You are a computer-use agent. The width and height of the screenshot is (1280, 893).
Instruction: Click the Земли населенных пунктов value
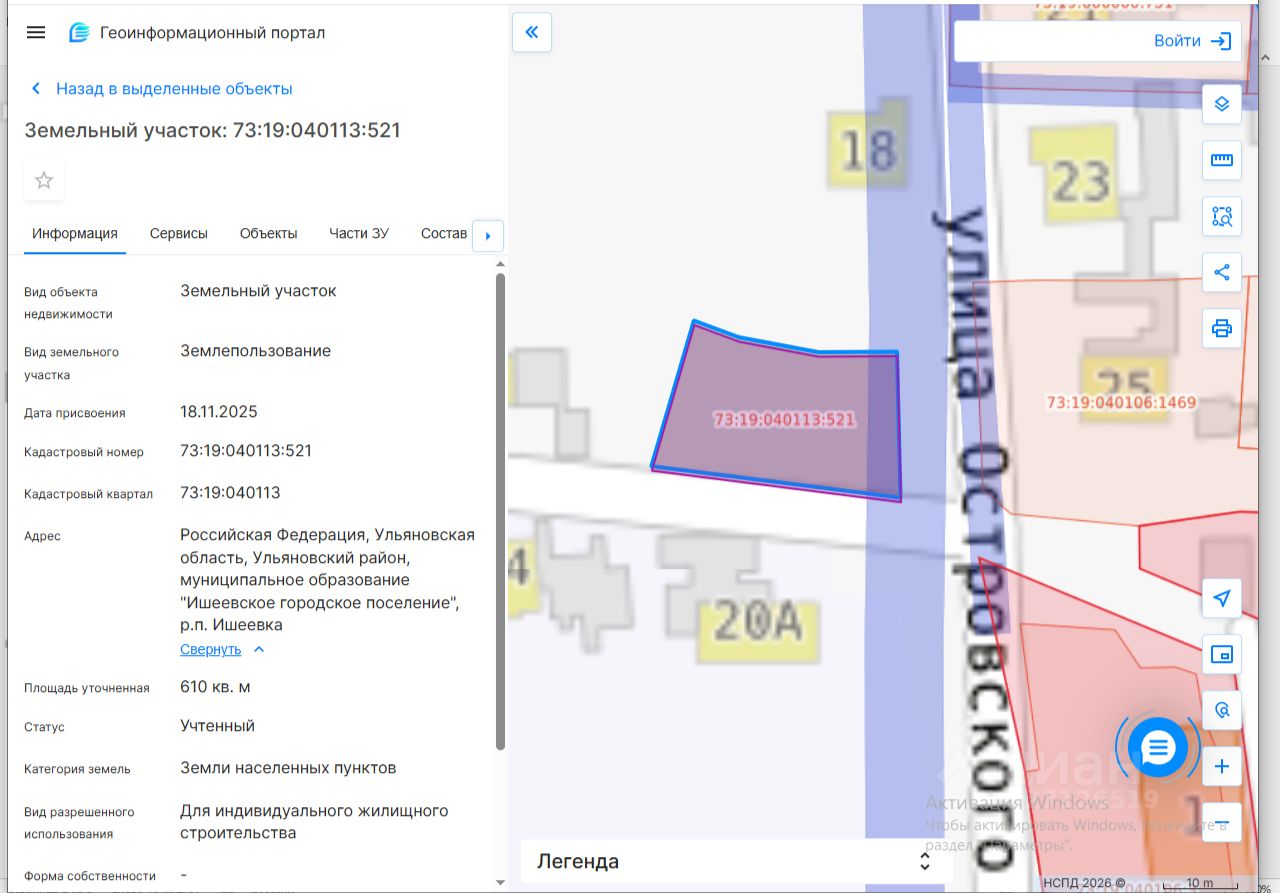(x=288, y=768)
